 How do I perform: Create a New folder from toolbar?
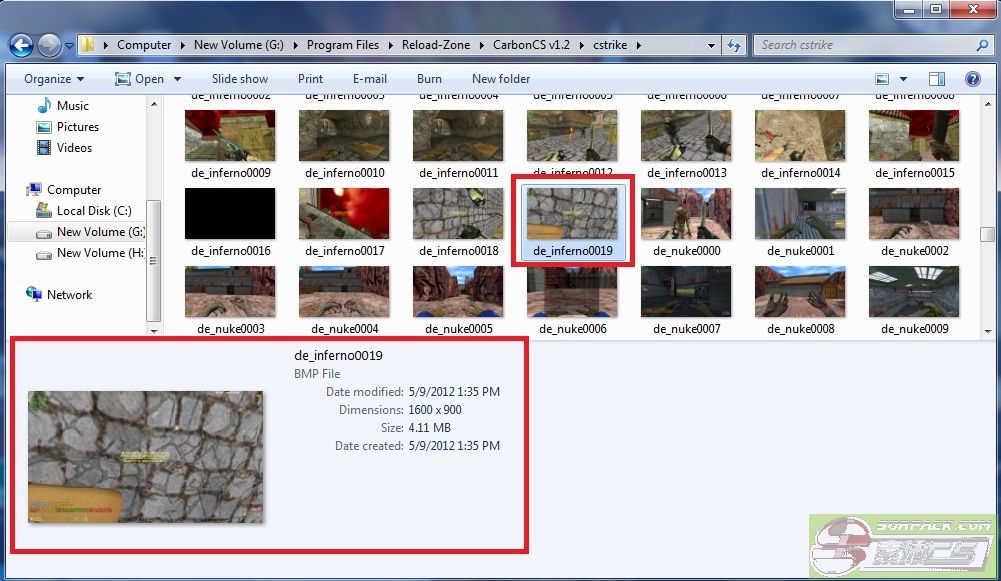[501, 79]
